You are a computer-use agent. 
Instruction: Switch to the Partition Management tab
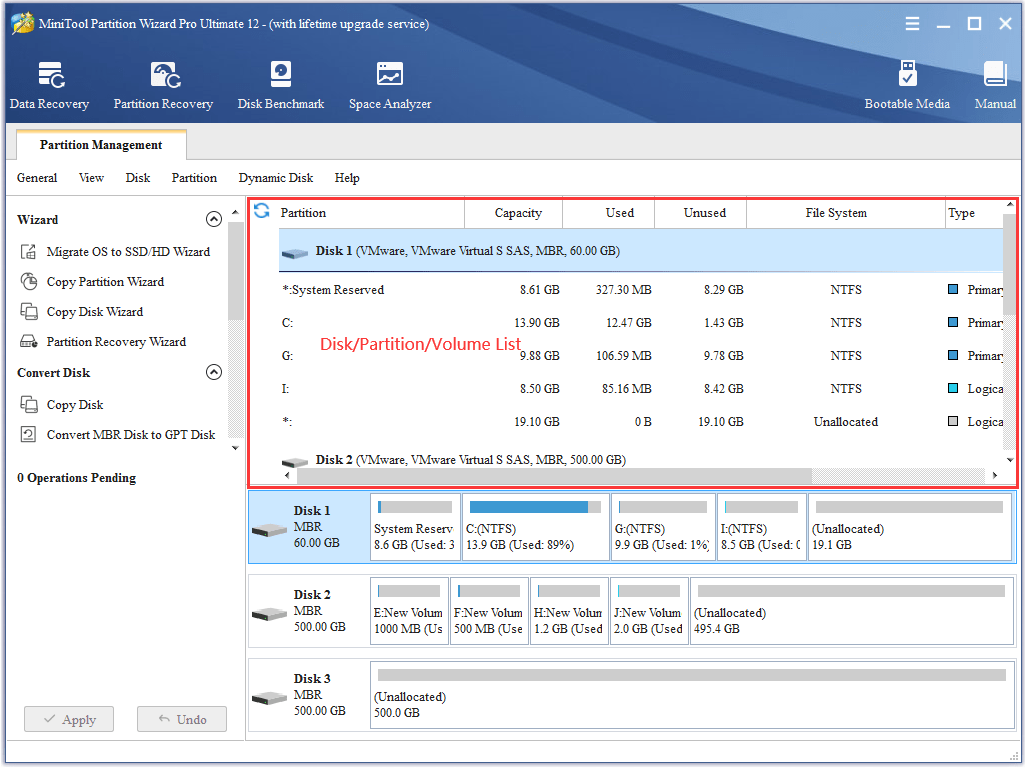[x=100, y=145]
